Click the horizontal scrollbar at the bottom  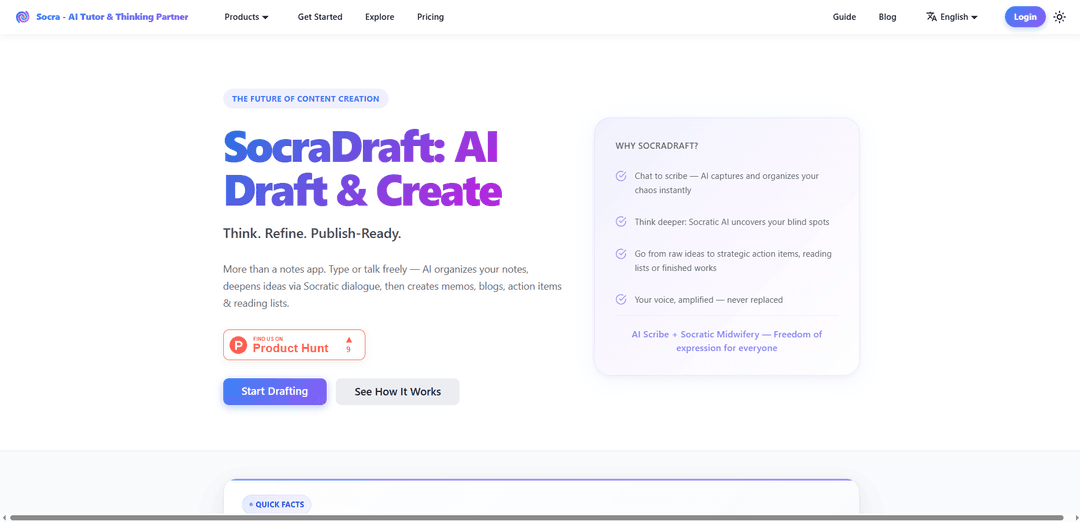click(537, 517)
